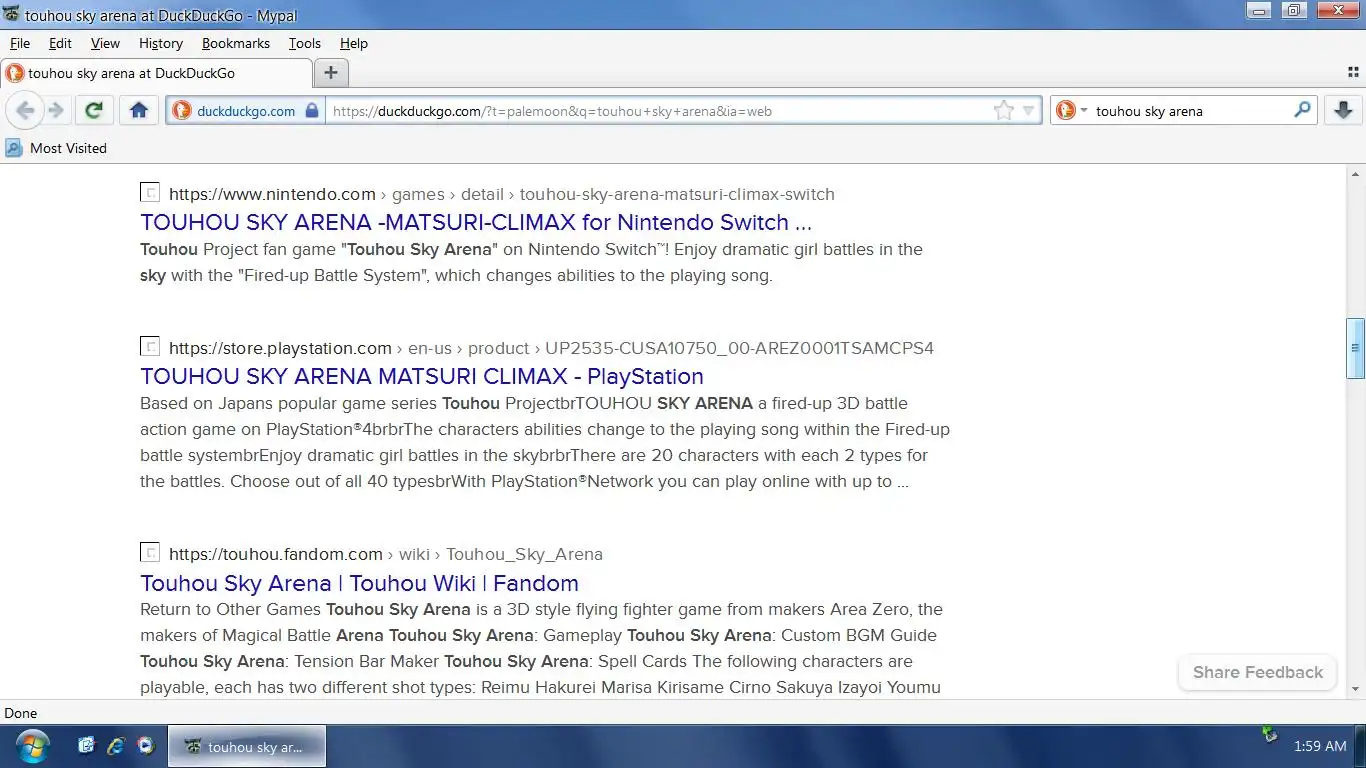Open the File menu
This screenshot has height=768, width=1366.
(x=20, y=43)
